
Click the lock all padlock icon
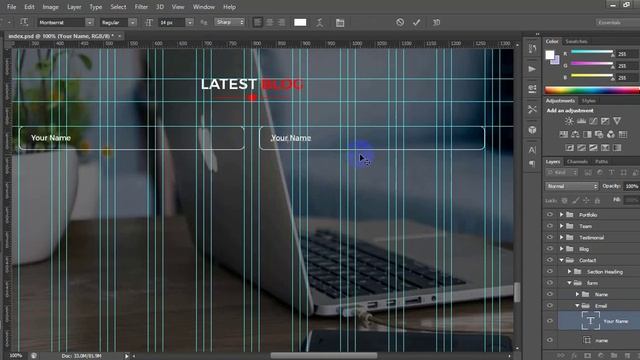597,200
